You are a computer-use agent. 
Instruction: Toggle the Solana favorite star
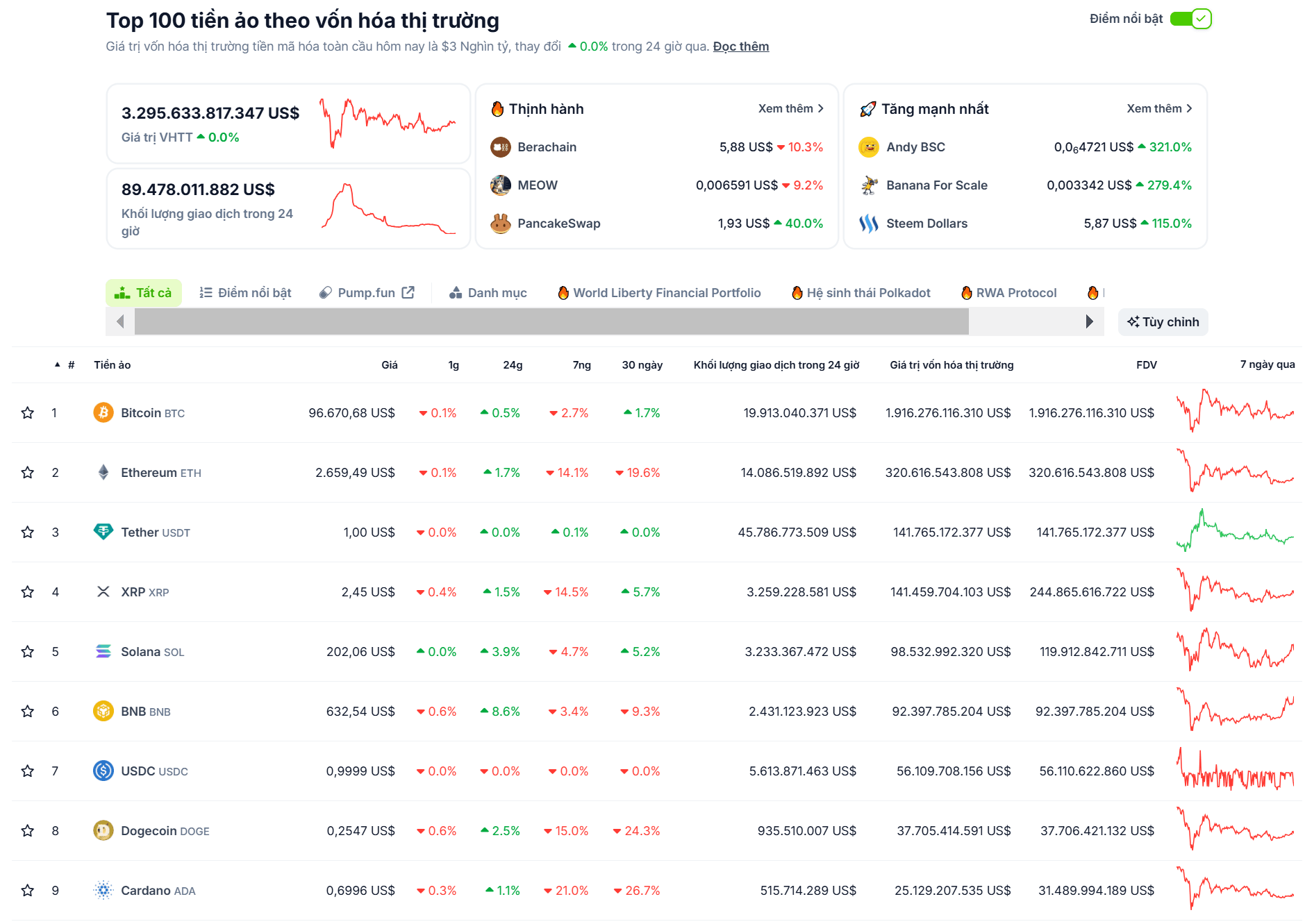[x=28, y=652]
